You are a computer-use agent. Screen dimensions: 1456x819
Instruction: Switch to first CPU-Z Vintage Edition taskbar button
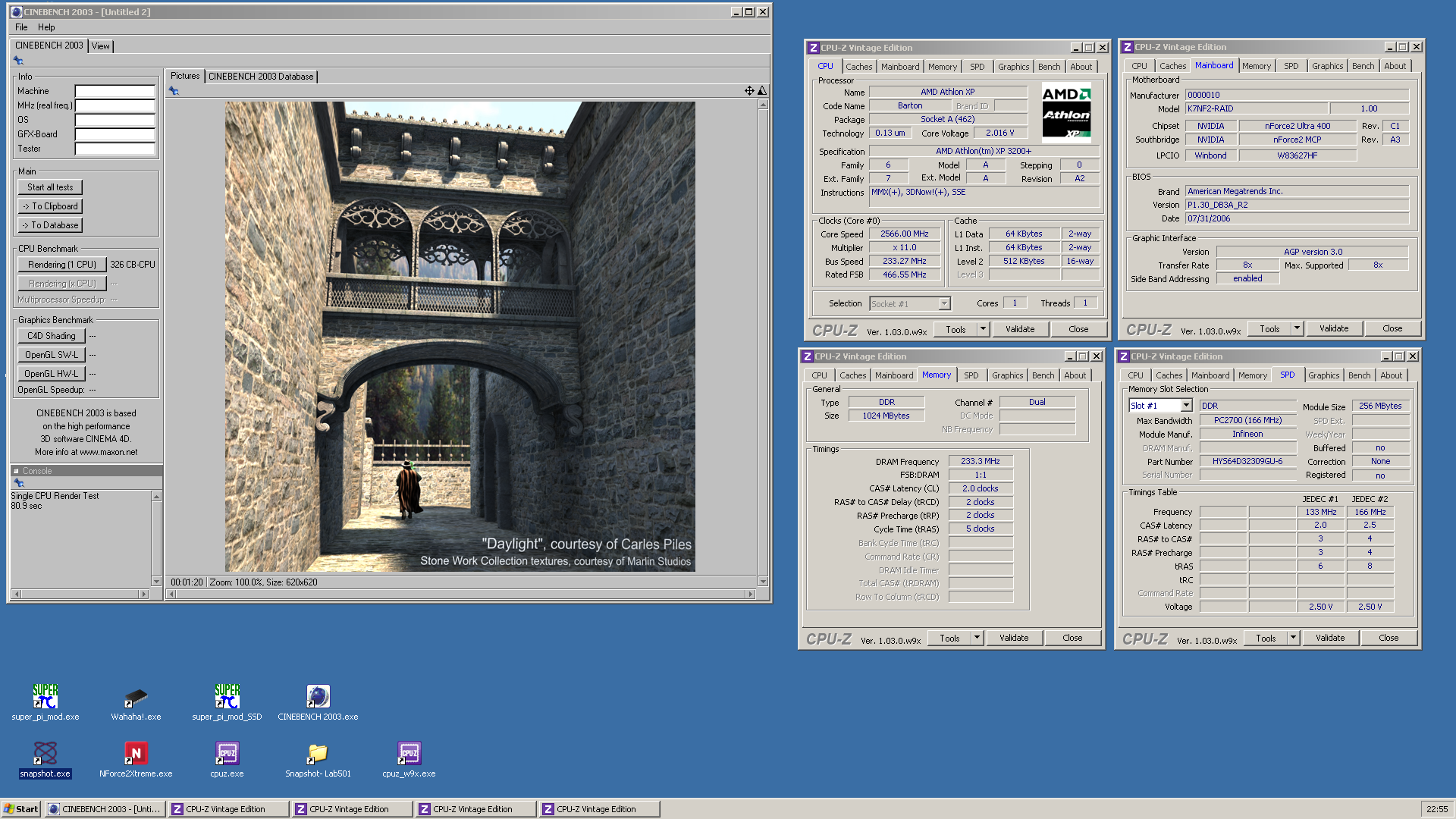point(228,809)
